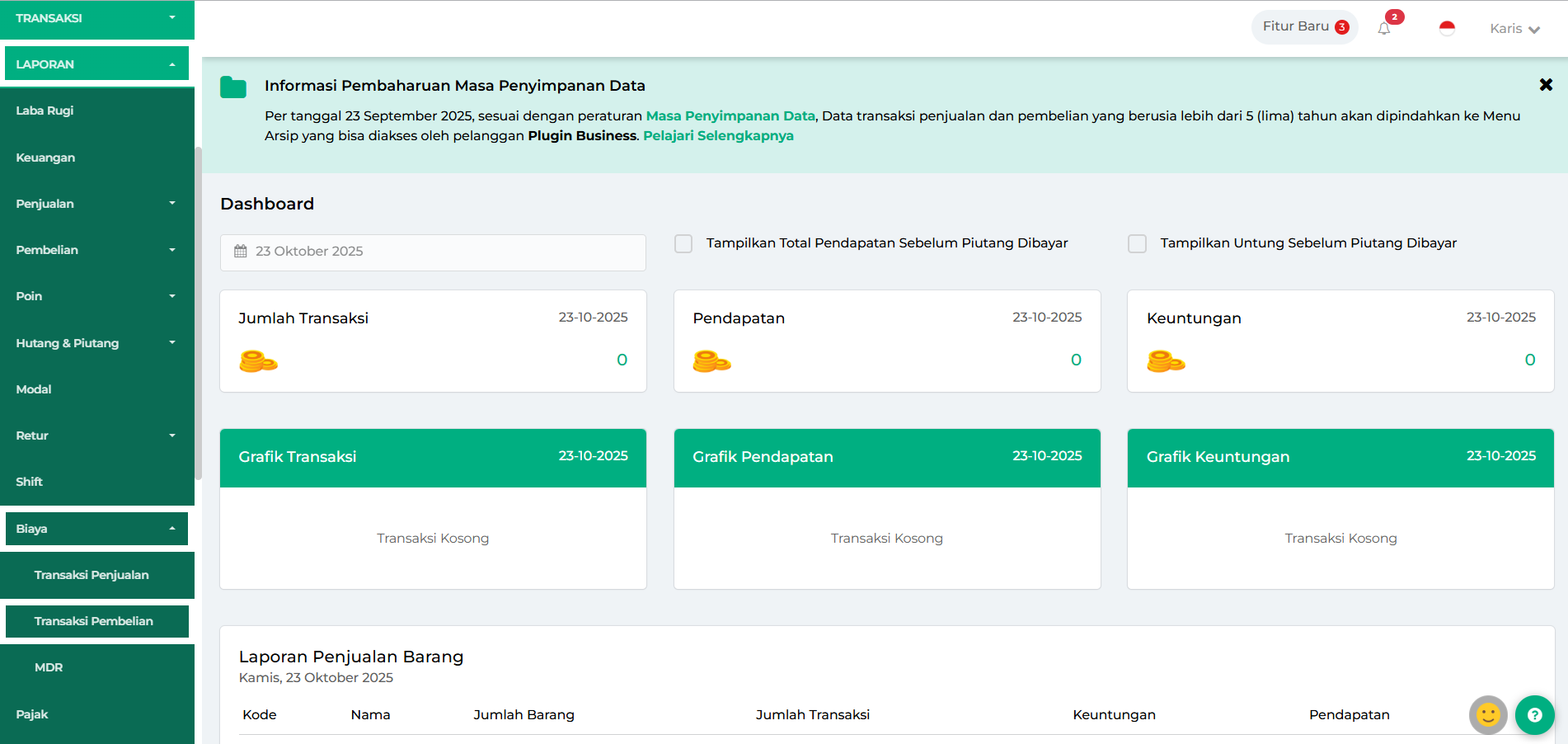This screenshot has width=1568, height=744.
Task: Expand the Penjualan submenu in sidebar
Action: pos(96,204)
